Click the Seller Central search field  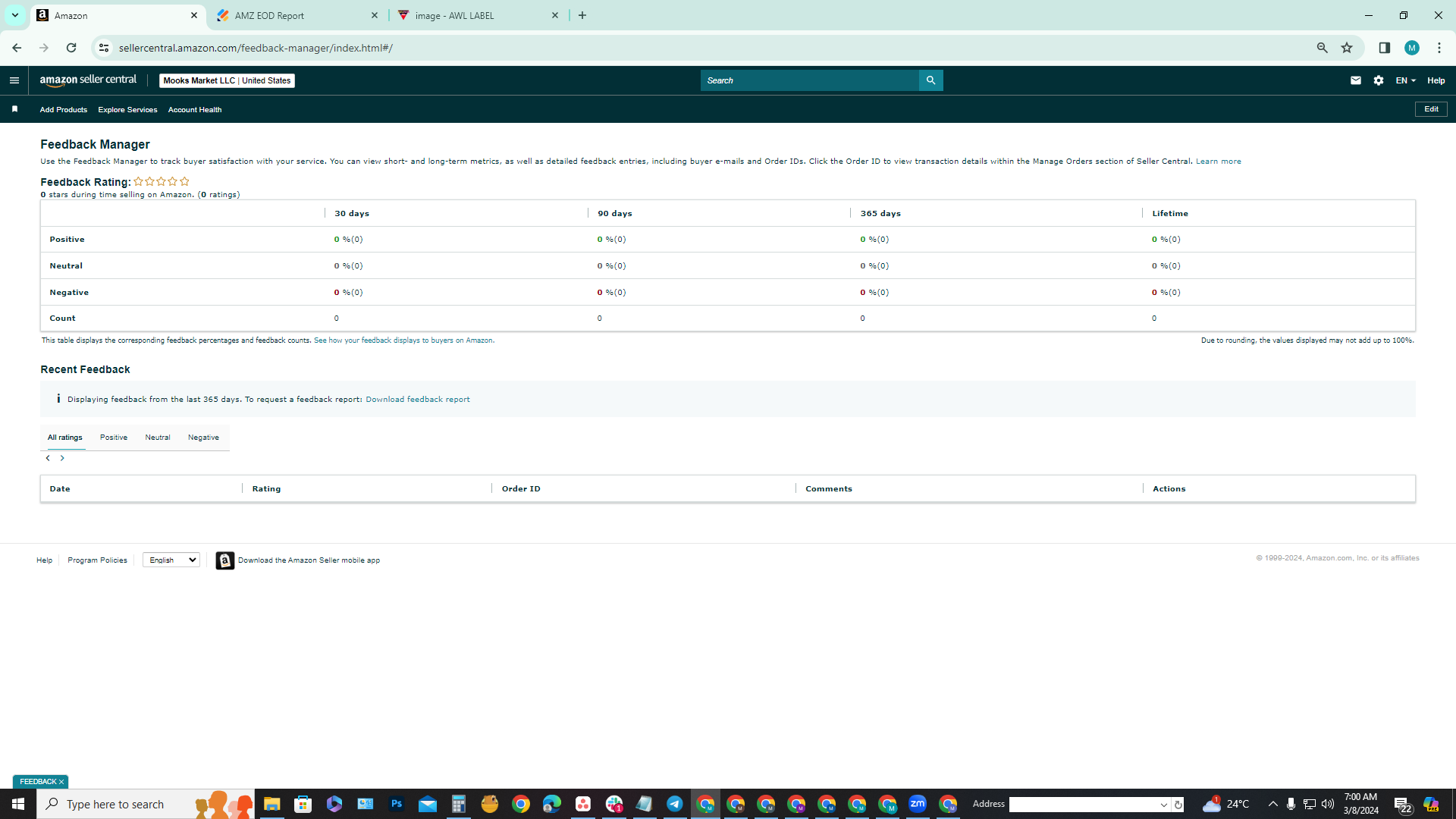pyautogui.click(x=809, y=80)
